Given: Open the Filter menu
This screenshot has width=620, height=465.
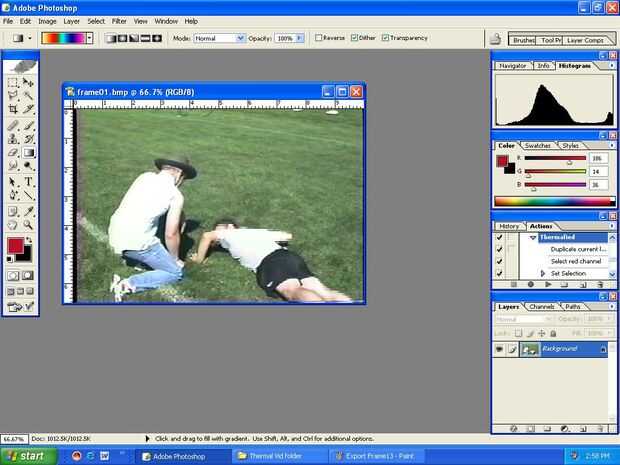Looking at the screenshot, I should pyautogui.click(x=119, y=21).
